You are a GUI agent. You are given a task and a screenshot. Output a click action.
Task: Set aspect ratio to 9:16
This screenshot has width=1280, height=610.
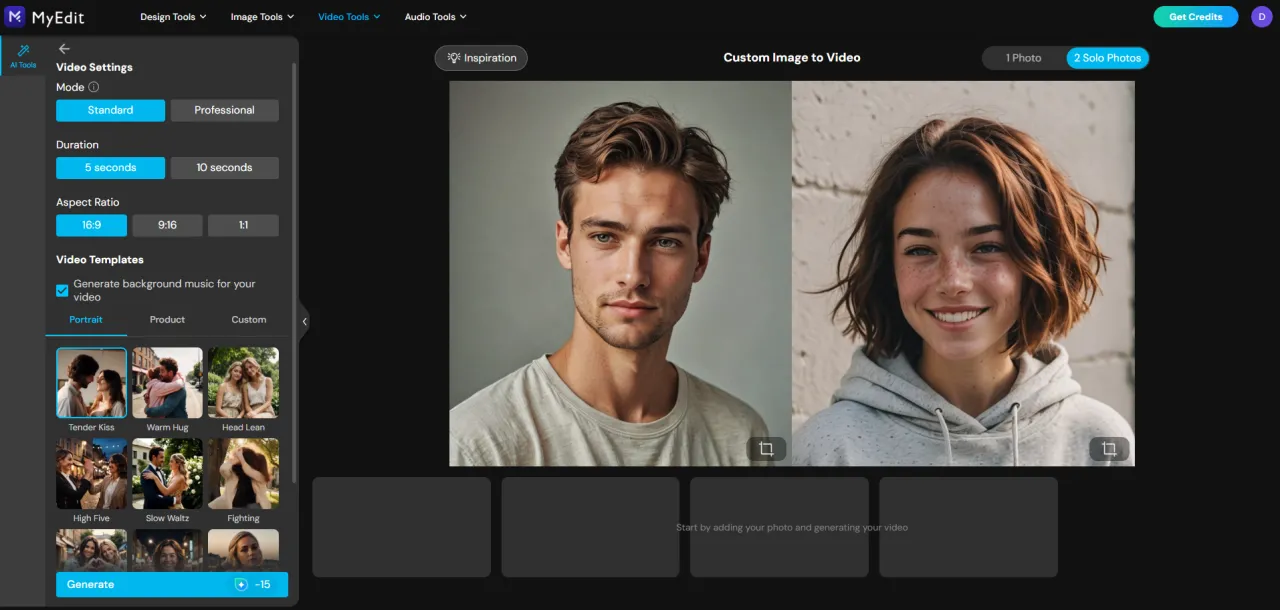[x=167, y=225]
